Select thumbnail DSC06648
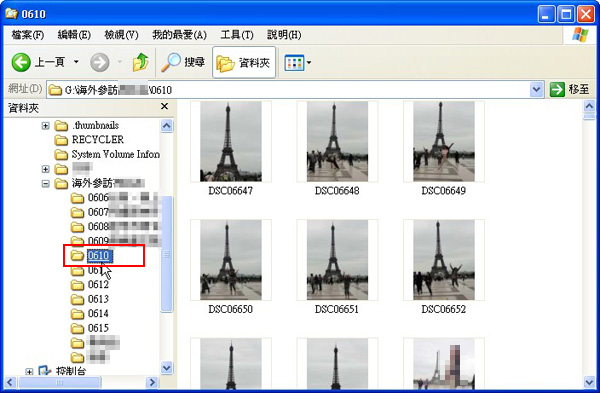Screen dimensions: 600x393 (x=337, y=141)
